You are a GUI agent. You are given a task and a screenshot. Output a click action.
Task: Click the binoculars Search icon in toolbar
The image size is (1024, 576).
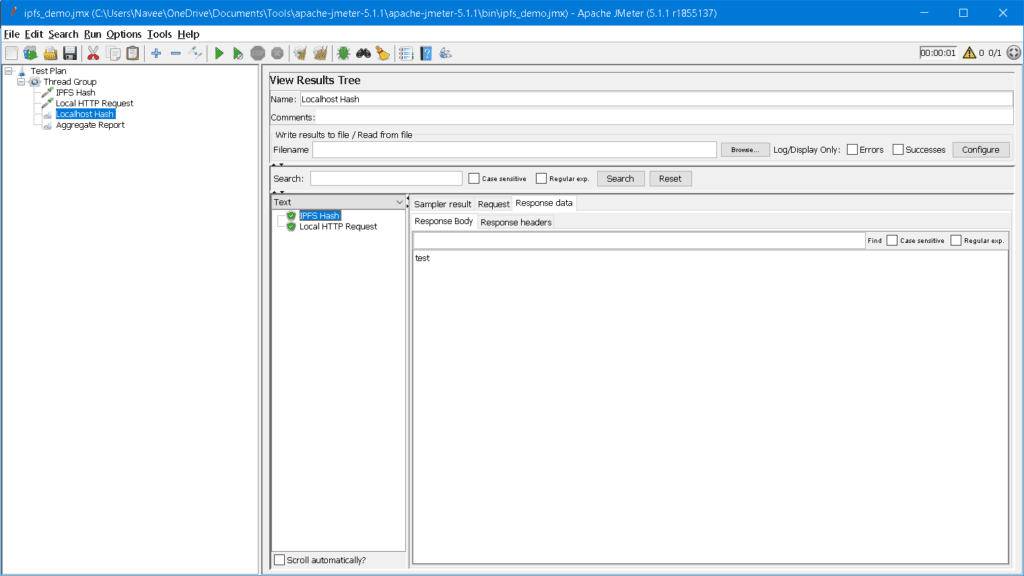(x=363, y=53)
